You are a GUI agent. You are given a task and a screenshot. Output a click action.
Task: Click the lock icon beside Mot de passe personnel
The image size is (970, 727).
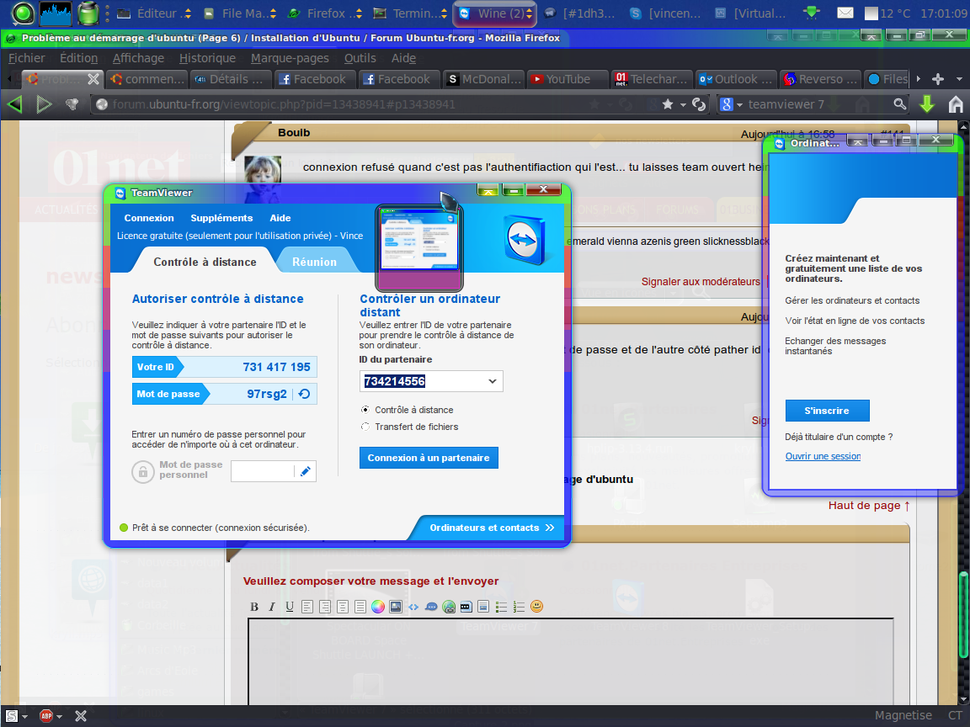(143, 471)
